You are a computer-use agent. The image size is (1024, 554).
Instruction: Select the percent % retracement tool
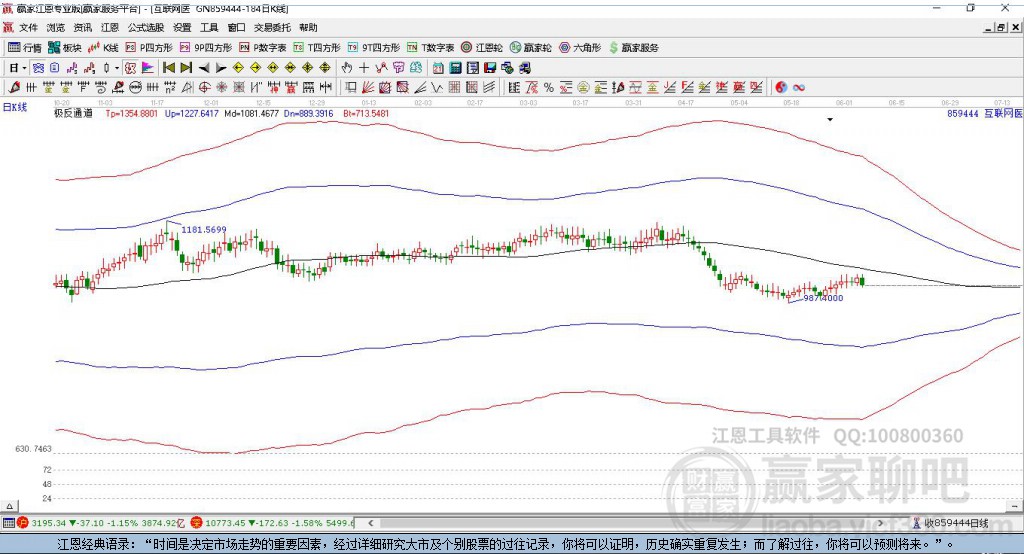tap(549, 88)
